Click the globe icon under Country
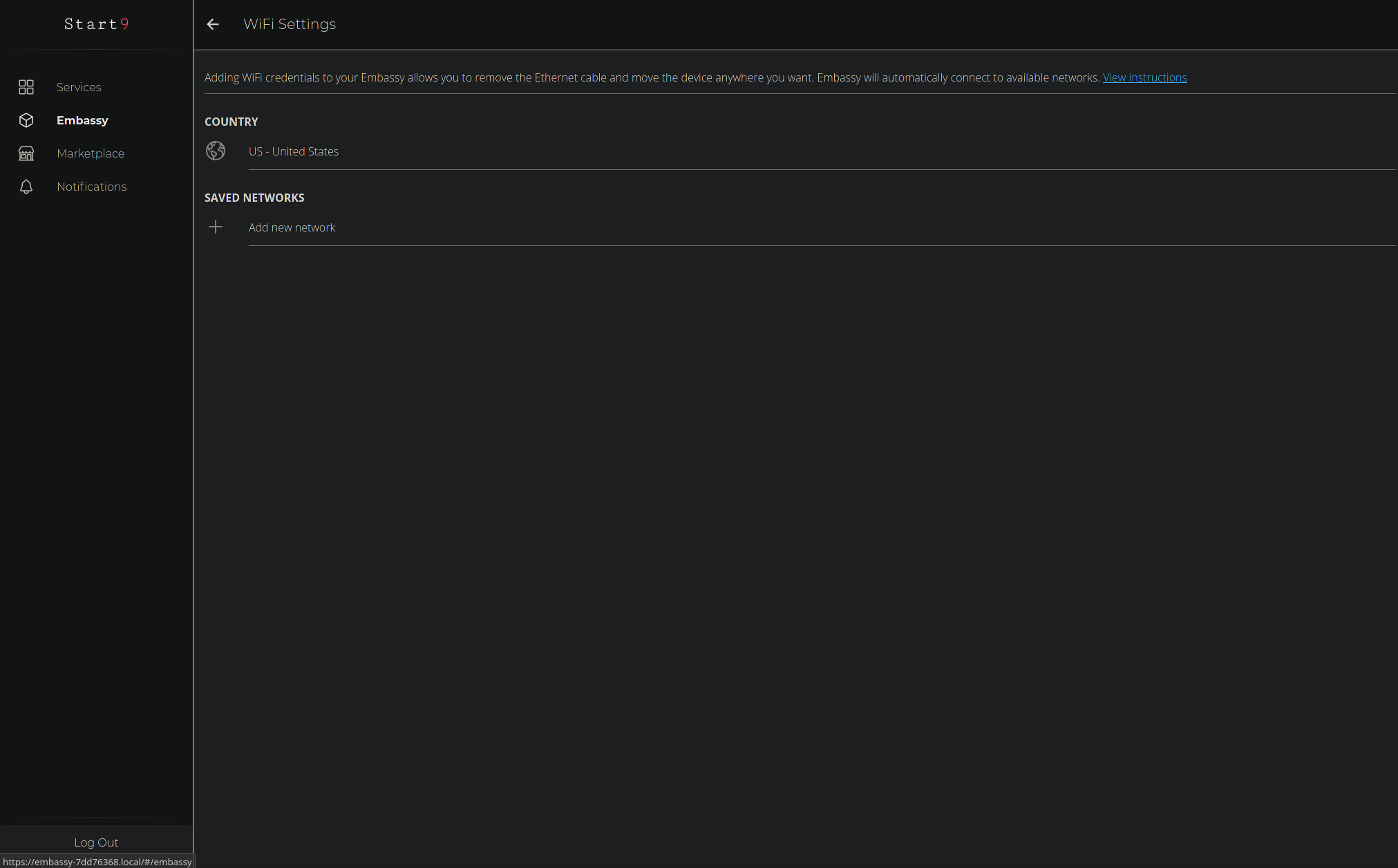1398x868 pixels. (x=216, y=151)
